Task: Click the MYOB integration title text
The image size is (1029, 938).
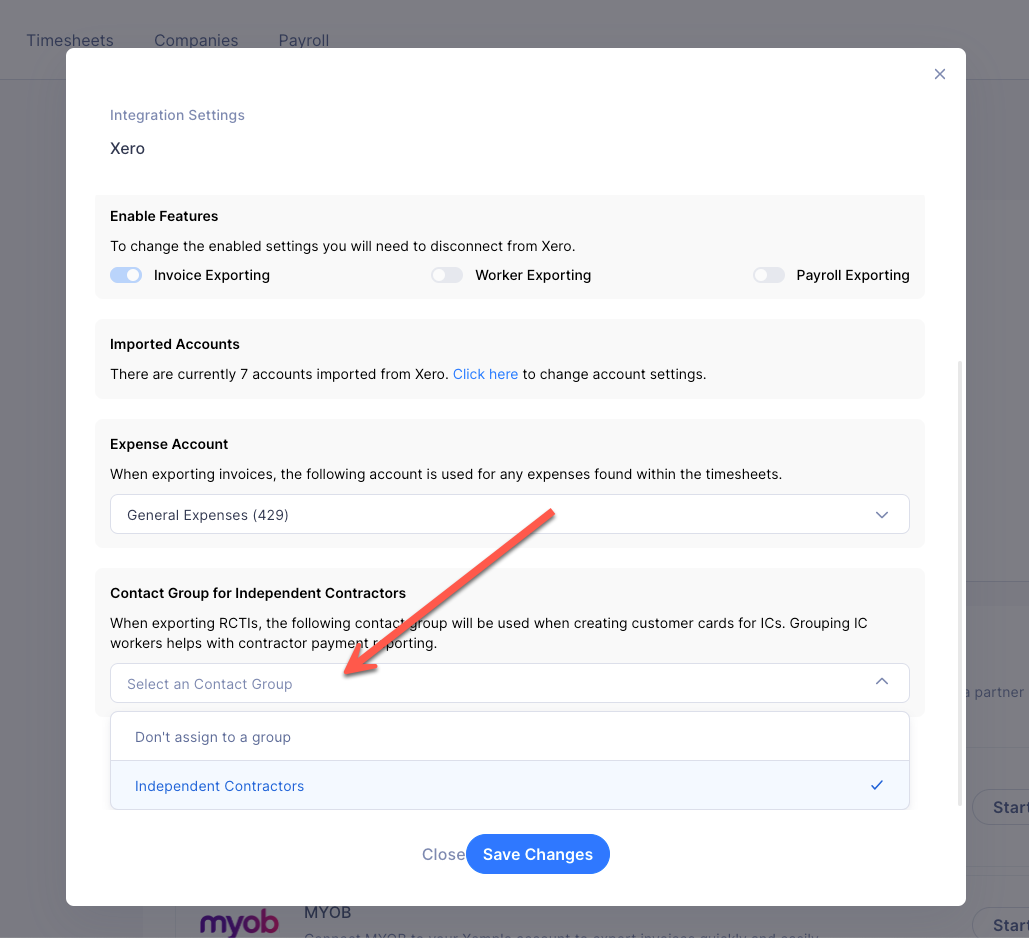Action: 327,912
